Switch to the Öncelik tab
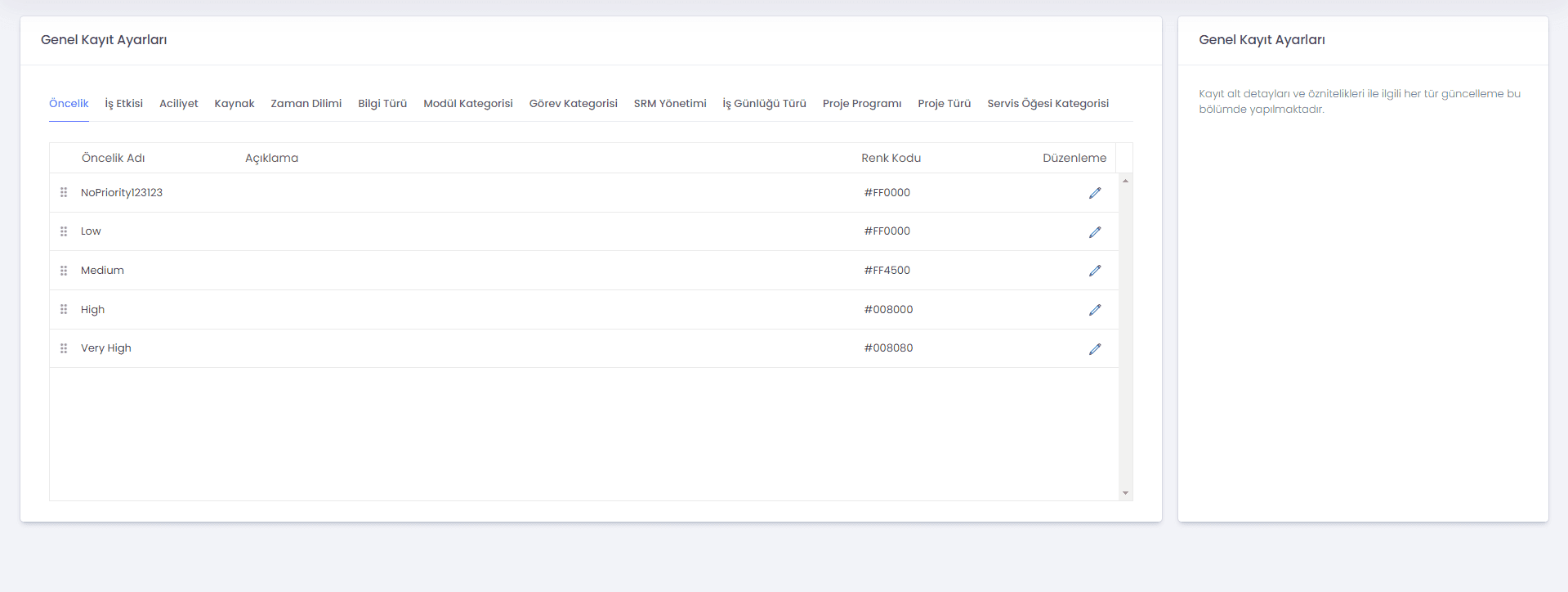This screenshot has width=1568, height=592. [69, 103]
